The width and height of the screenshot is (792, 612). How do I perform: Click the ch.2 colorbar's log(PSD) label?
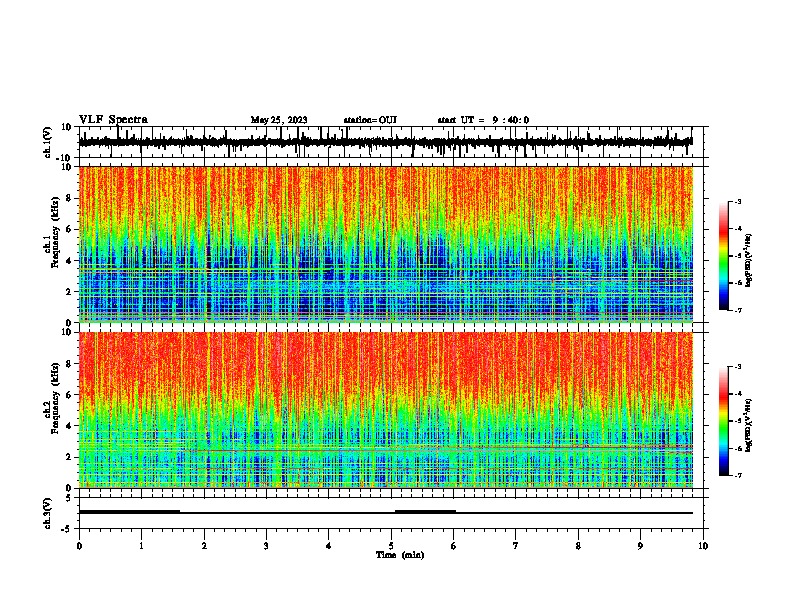tap(748, 426)
